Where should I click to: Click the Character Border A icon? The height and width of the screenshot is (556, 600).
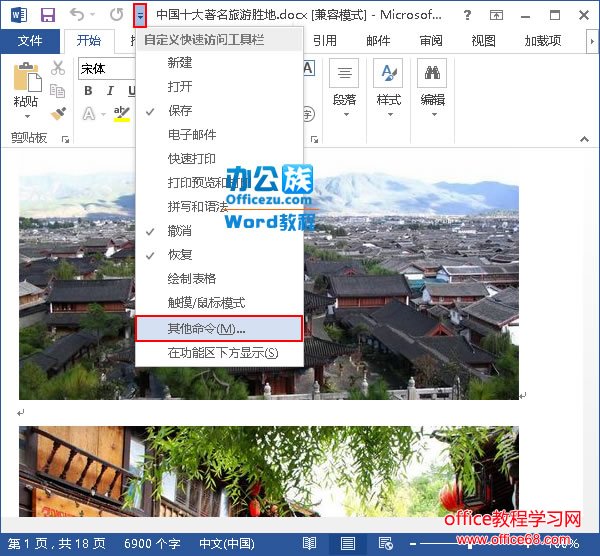tap(309, 68)
